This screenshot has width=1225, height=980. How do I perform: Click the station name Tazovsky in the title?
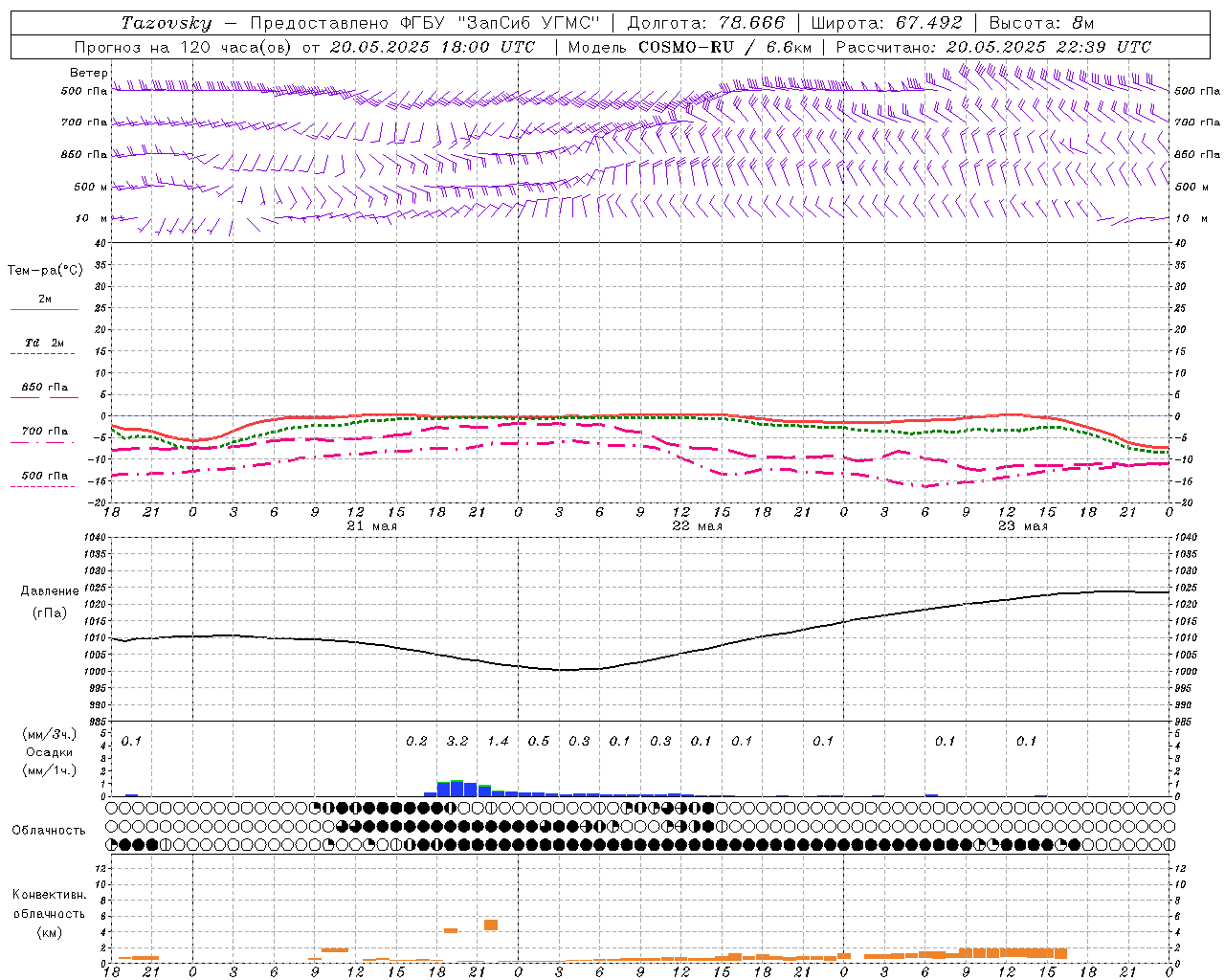167,23
